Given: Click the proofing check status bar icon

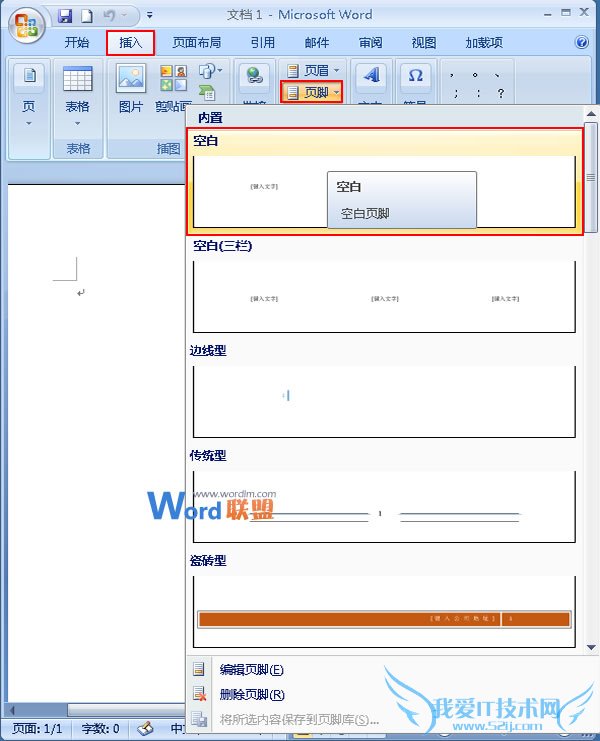Looking at the screenshot, I should [145, 728].
